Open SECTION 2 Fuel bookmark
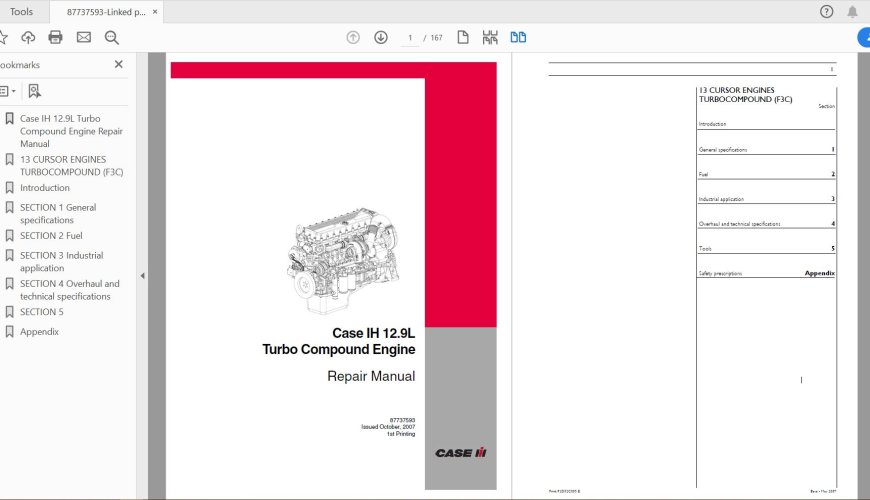This screenshot has height=500, width=870. click(51, 235)
